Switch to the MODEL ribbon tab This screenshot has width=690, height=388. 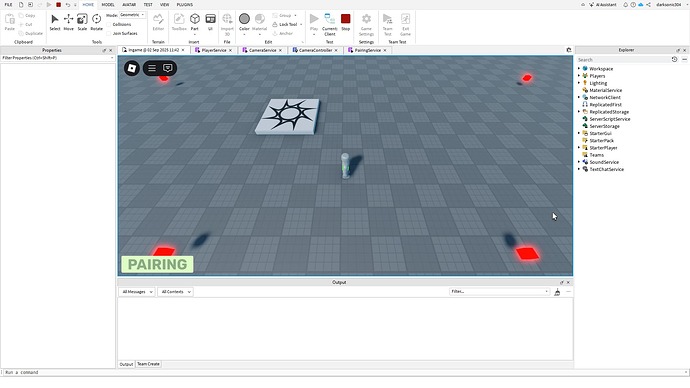(108, 4)
